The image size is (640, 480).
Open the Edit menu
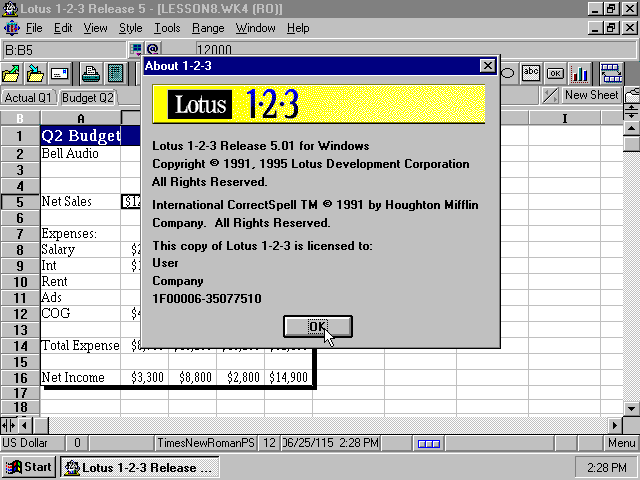pyautogui.click(x=63, y=28)
